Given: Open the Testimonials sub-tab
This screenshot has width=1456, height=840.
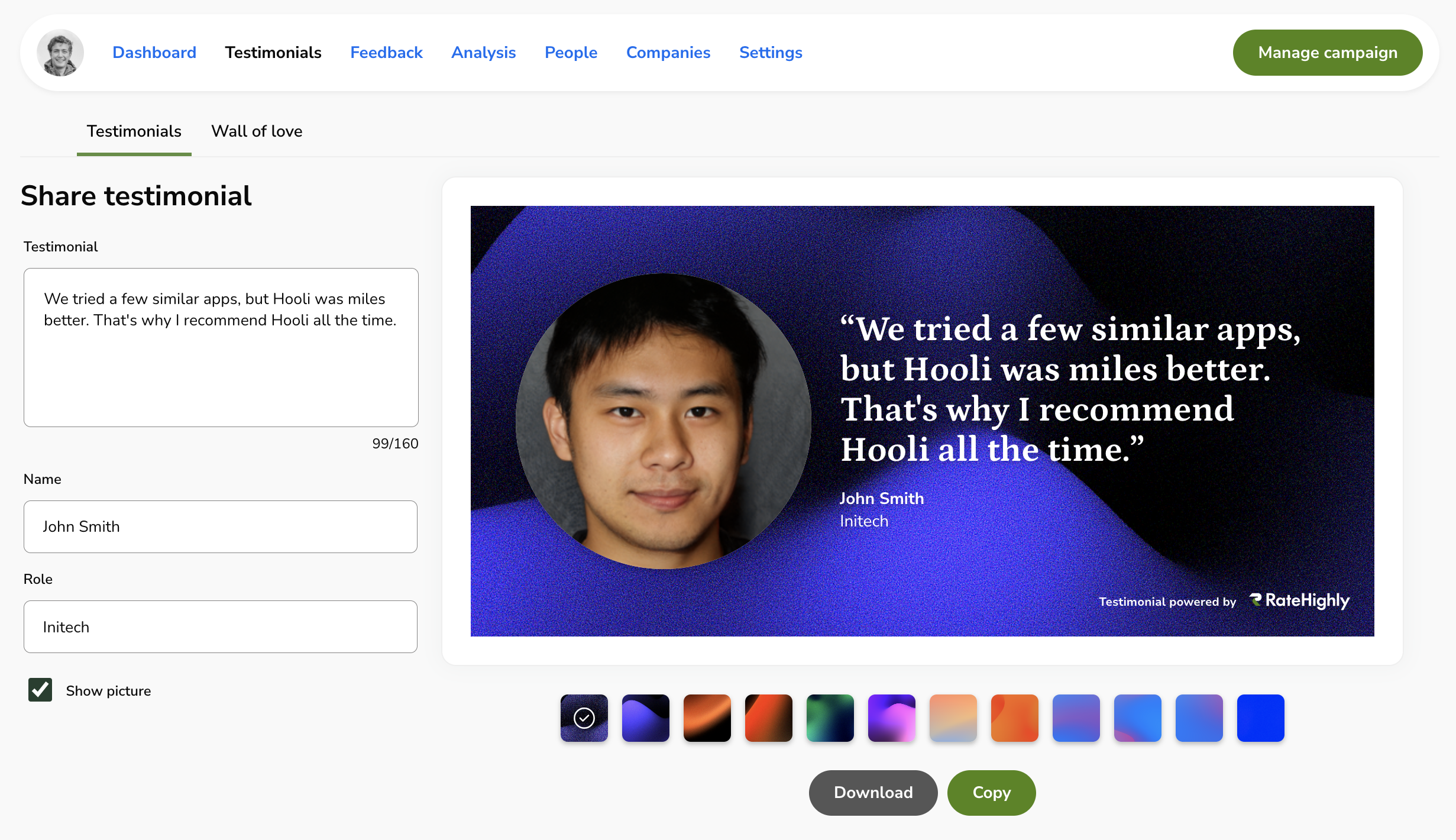Looking at the screenshot, I should coord(134,131).
